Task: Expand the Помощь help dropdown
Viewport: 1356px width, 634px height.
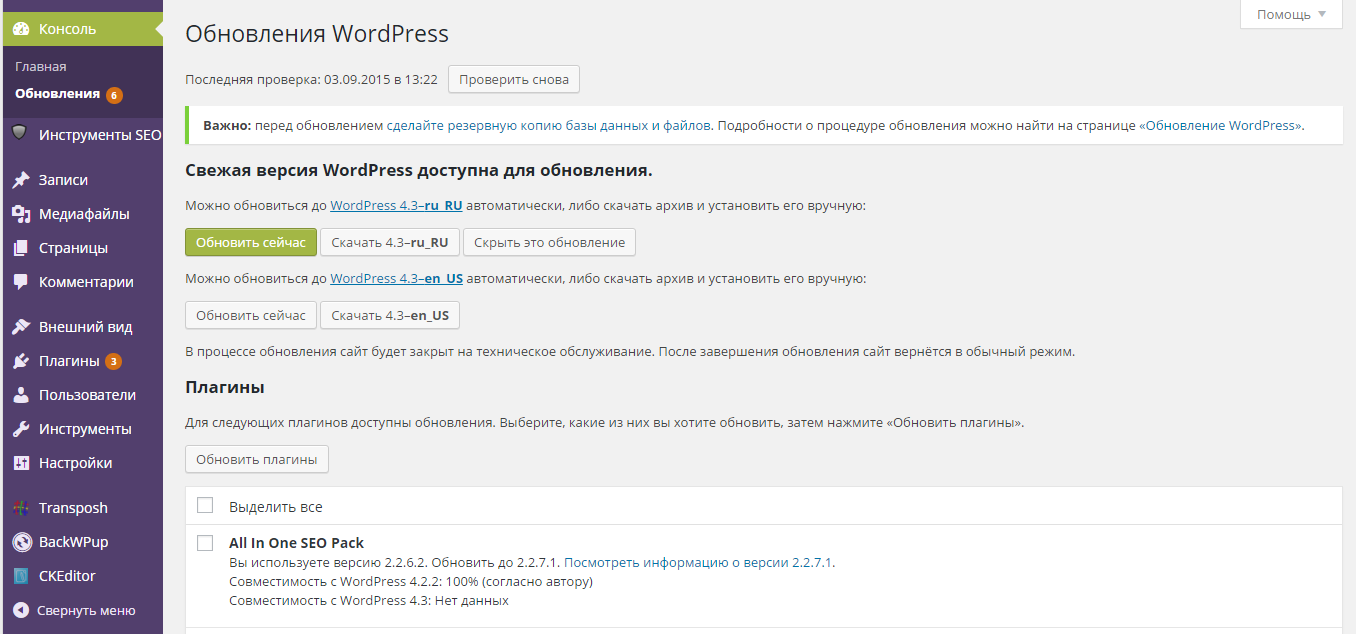Action: pyautogui.click(x=1291, y=14)
